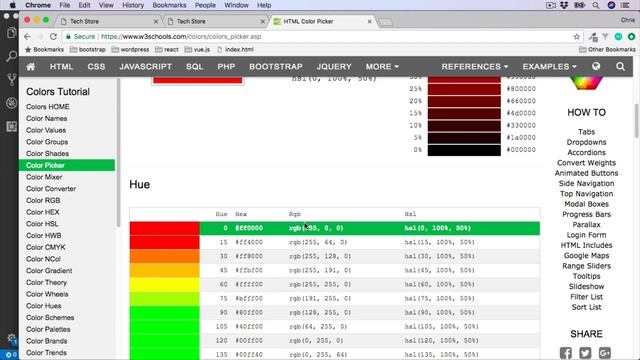
Task: Select the 20% darkness #660000 swatch
Action: pyautogui.click(x=464, y=101)
